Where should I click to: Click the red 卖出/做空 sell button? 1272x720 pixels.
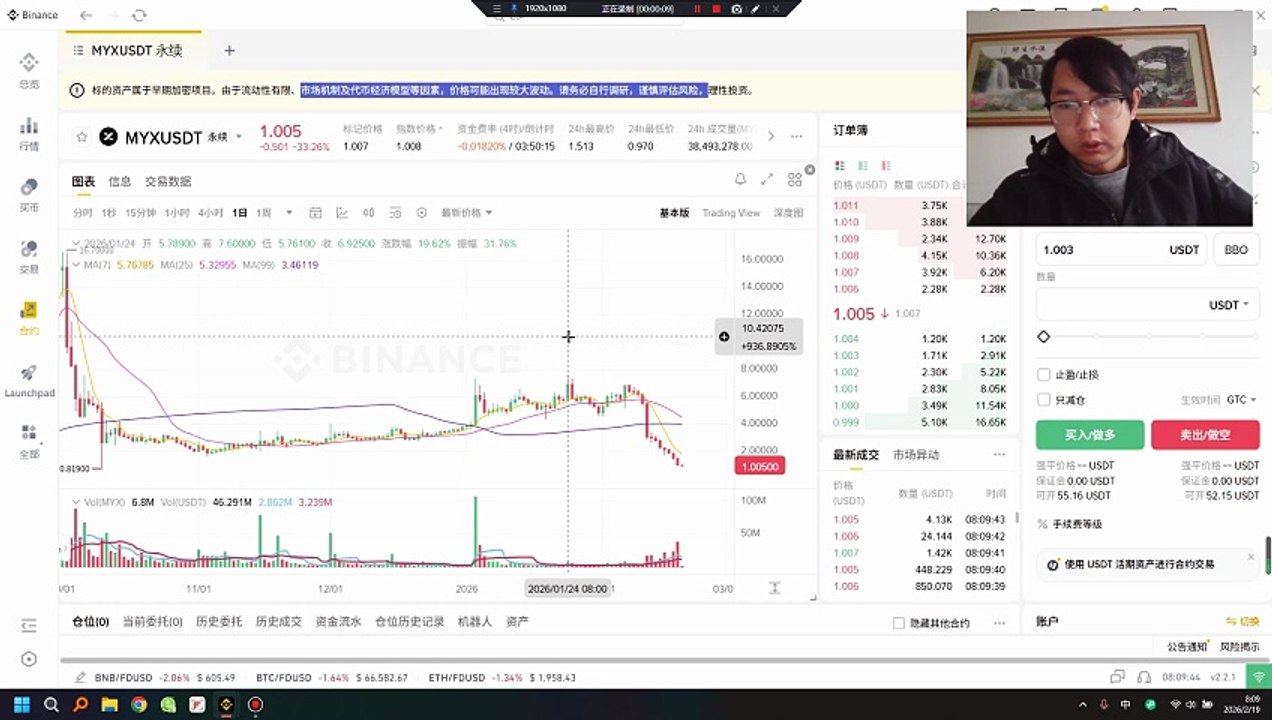[1205, 435]
